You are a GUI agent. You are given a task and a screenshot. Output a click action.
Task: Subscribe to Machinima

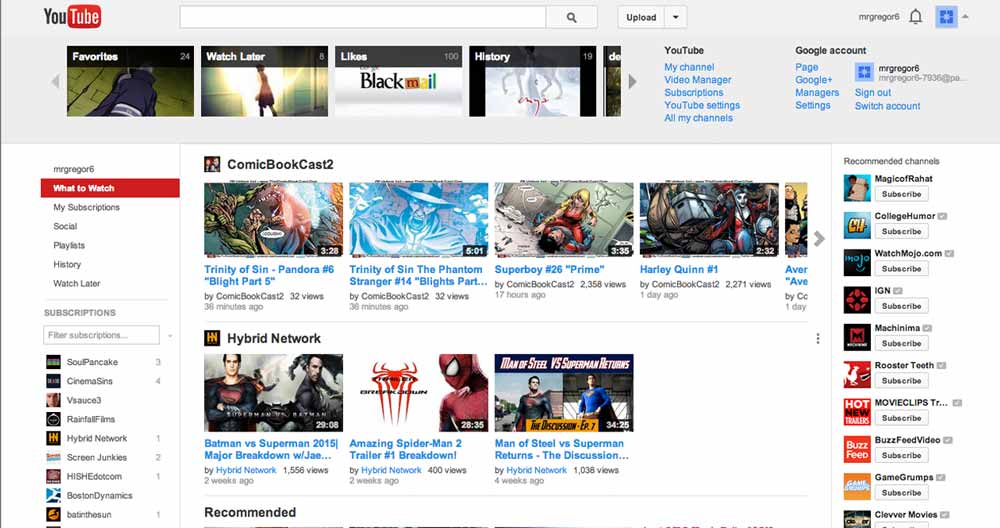coord(901,343)
